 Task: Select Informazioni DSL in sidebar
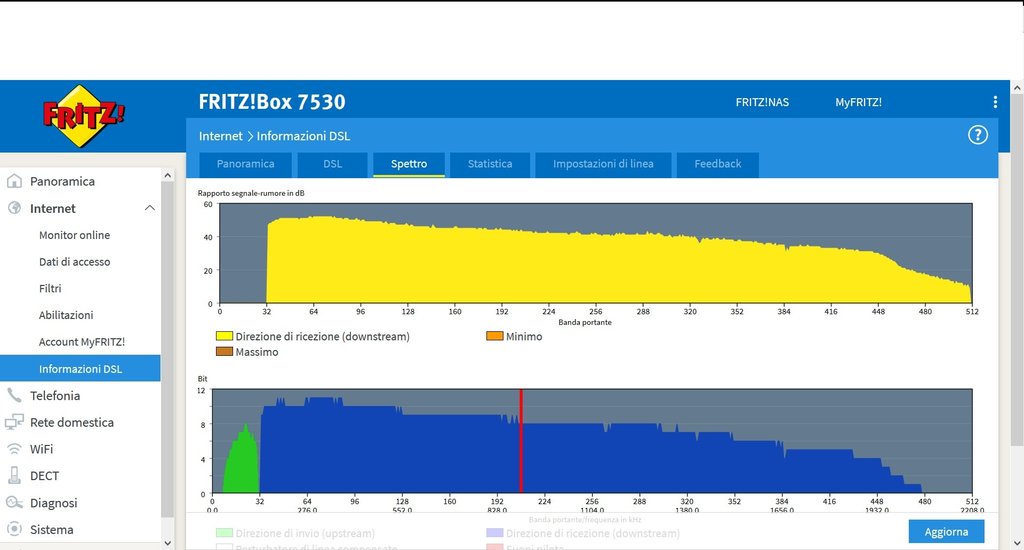point(80,368)
